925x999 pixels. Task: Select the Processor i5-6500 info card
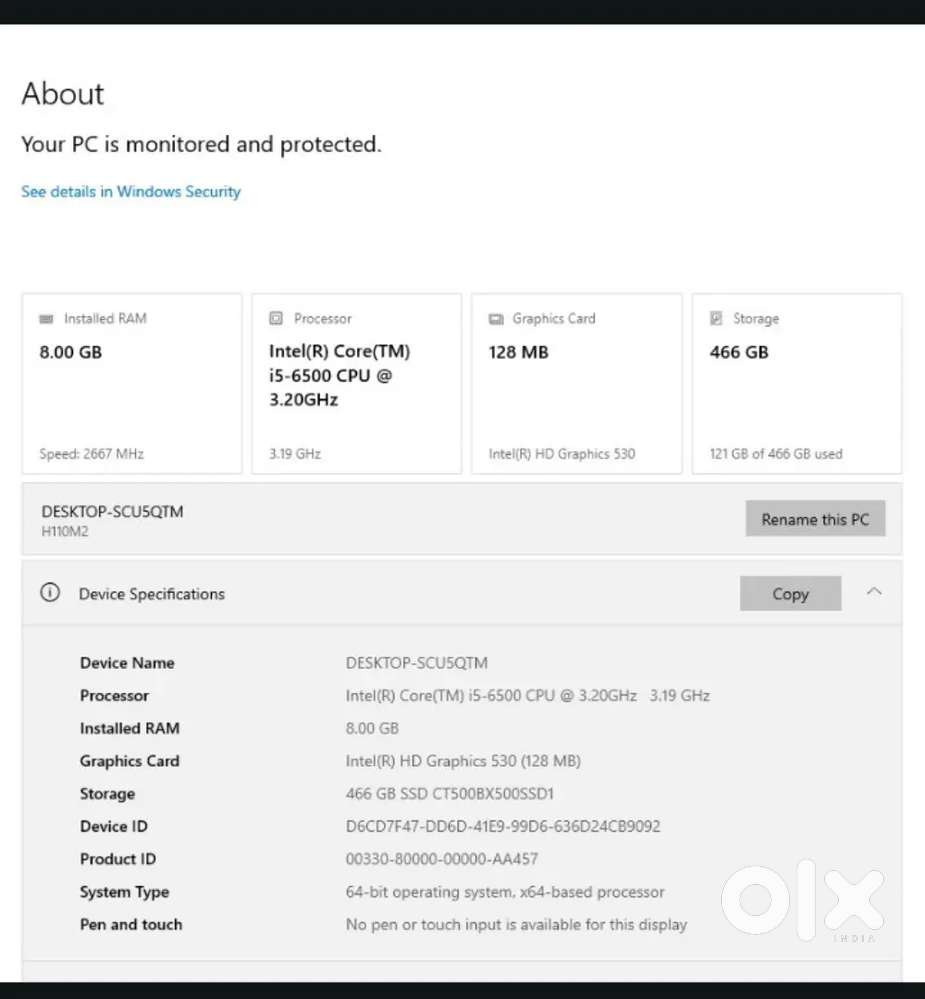357,384
